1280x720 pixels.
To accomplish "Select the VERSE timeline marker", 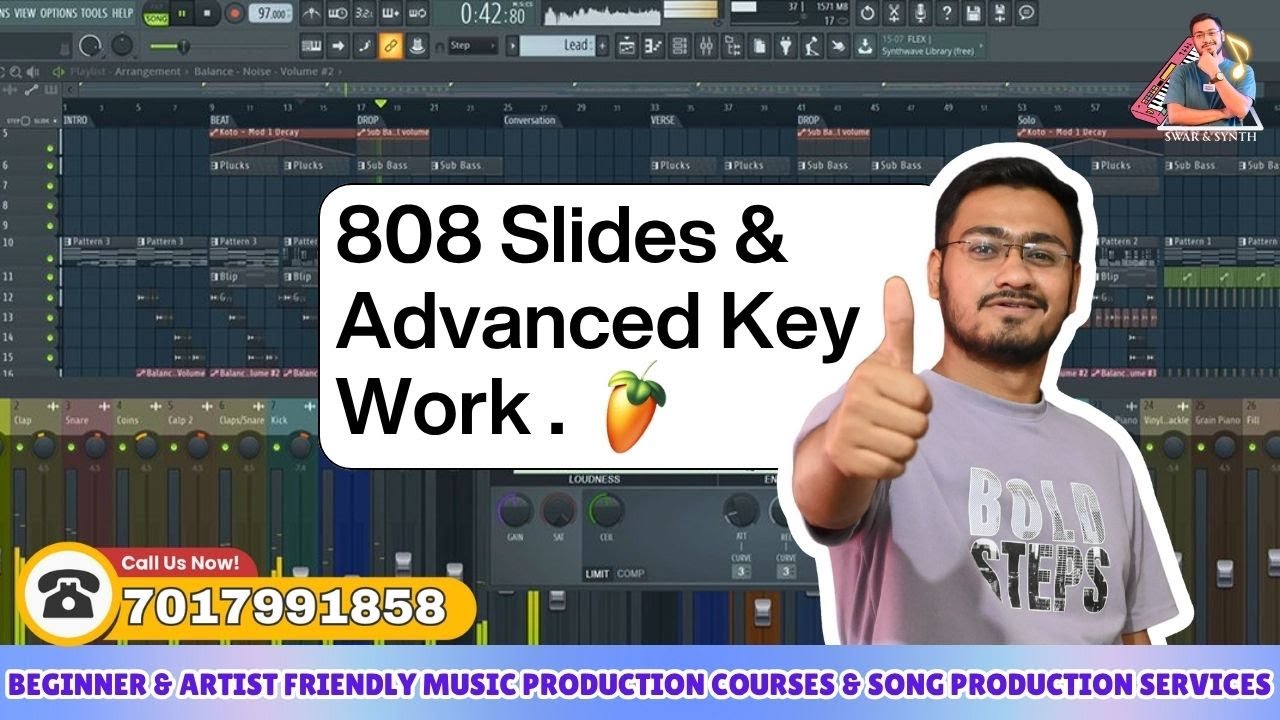I will point(663,120).
